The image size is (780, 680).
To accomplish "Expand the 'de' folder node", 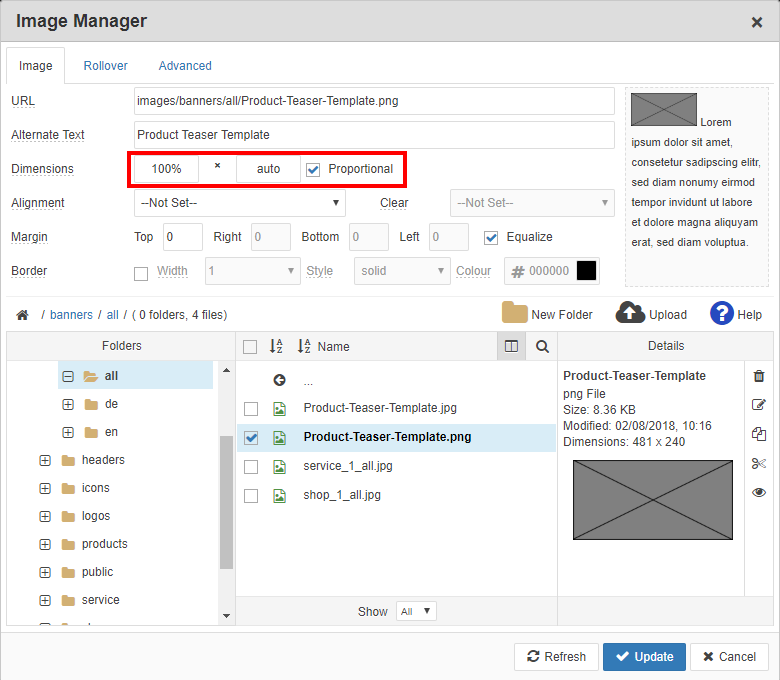I will click(68, 404).
